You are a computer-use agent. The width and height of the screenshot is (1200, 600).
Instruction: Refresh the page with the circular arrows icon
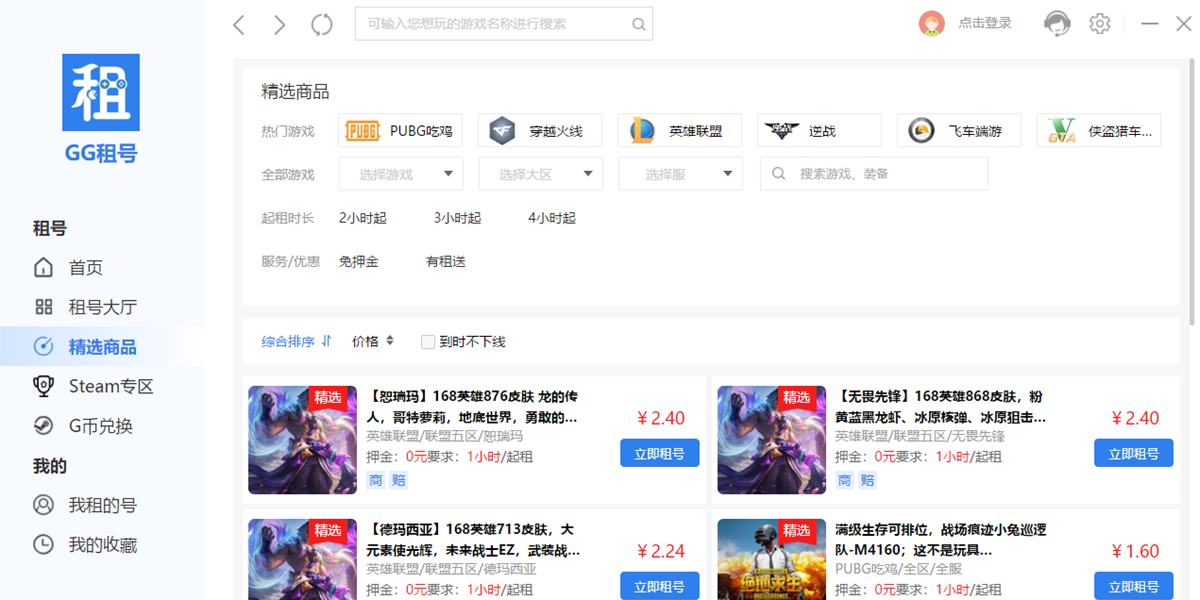click(322, 25)
